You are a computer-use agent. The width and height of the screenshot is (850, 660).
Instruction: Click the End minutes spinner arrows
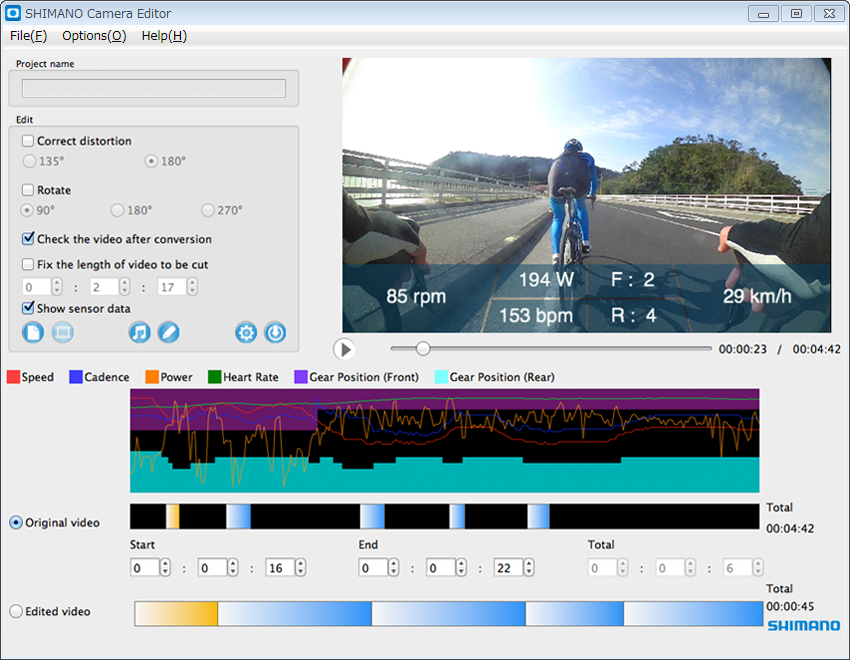461,567
